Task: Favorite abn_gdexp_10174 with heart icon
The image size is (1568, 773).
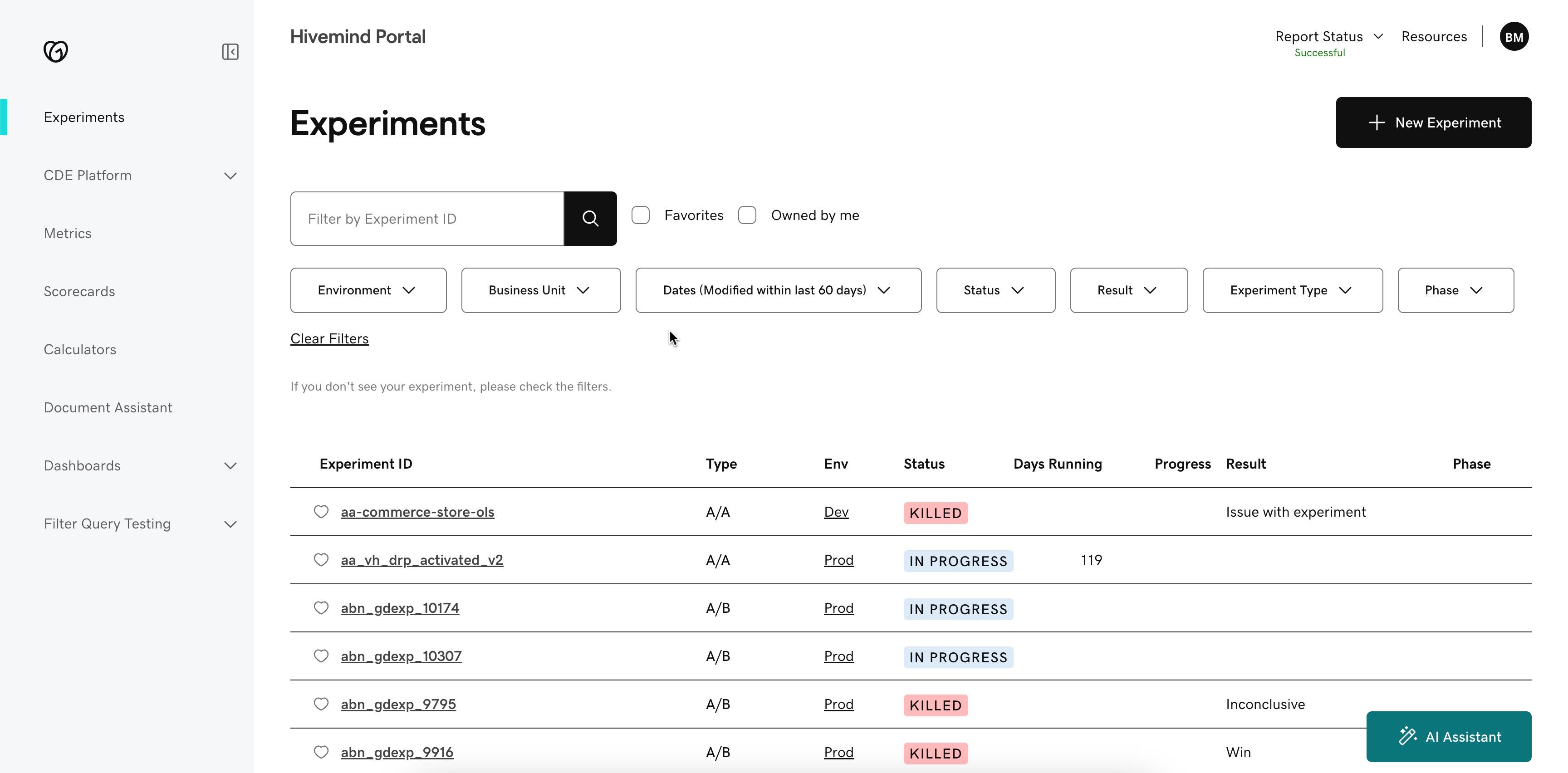Action: pyautogui.click(x=321, y=607)
